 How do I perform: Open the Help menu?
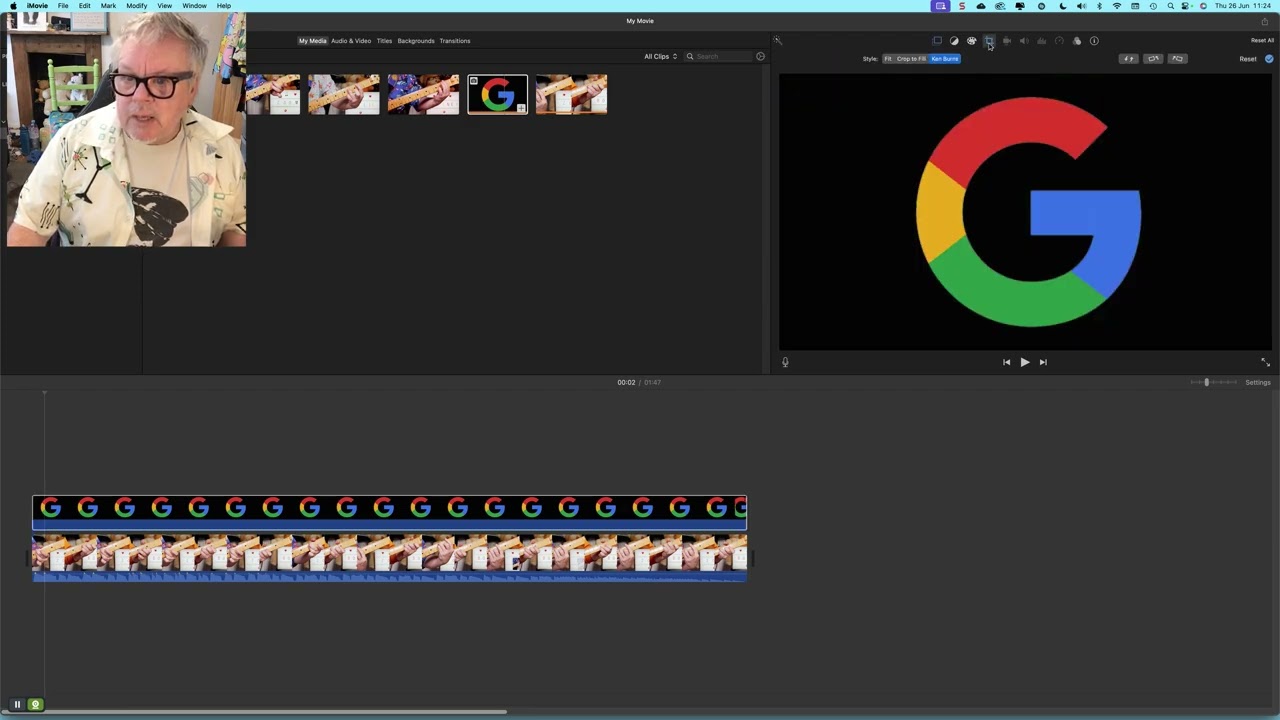point(224,6)
